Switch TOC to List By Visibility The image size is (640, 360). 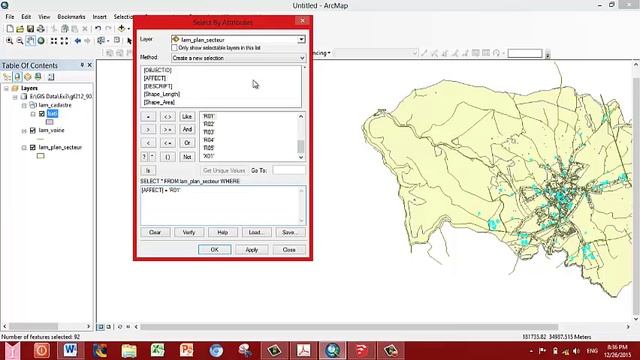point(28,77)
